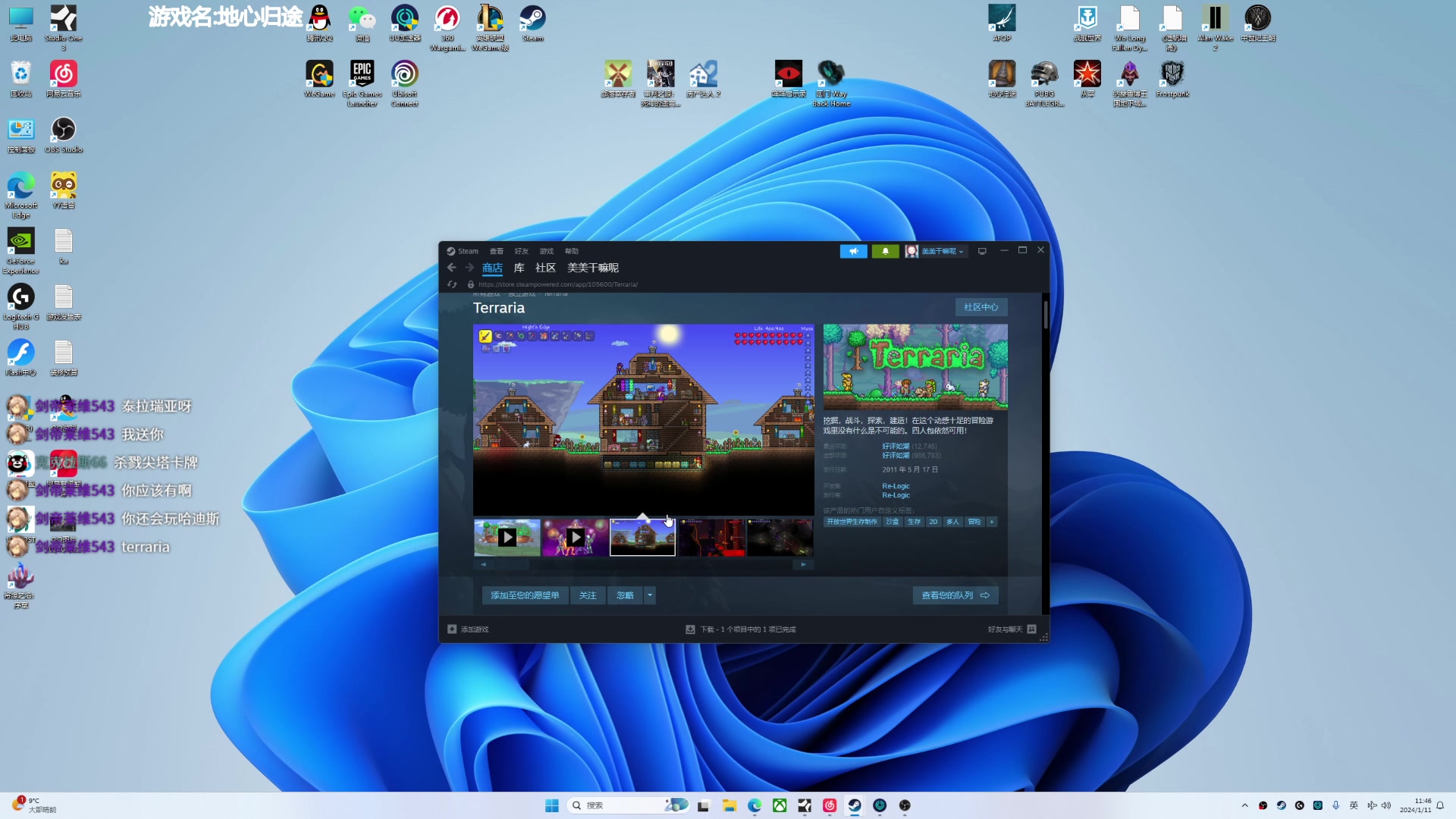Click the 沙盒 tag
Screen dimensions: 1456x819
893,522
